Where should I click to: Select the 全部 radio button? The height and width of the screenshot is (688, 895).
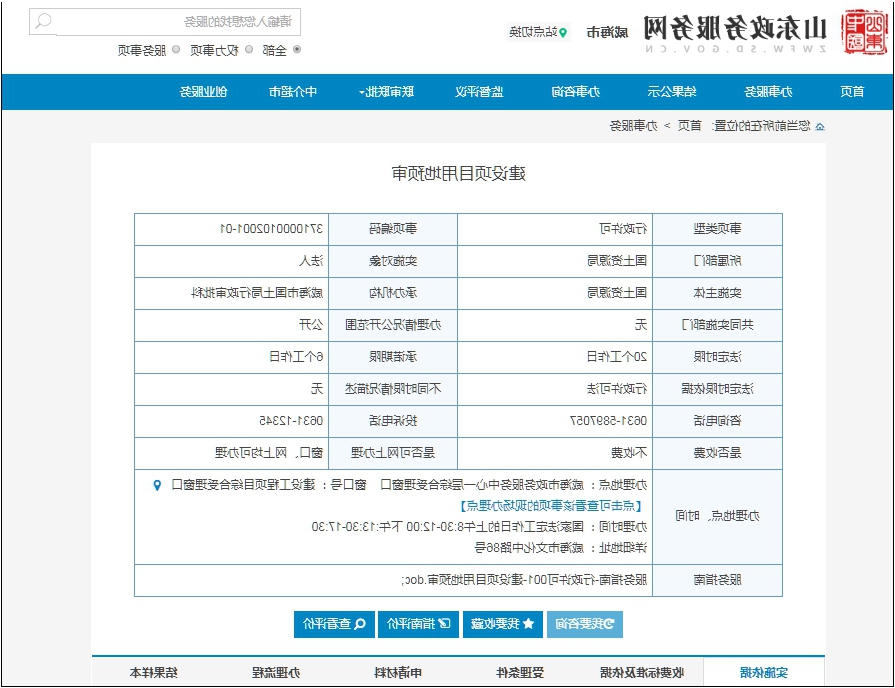297,50
